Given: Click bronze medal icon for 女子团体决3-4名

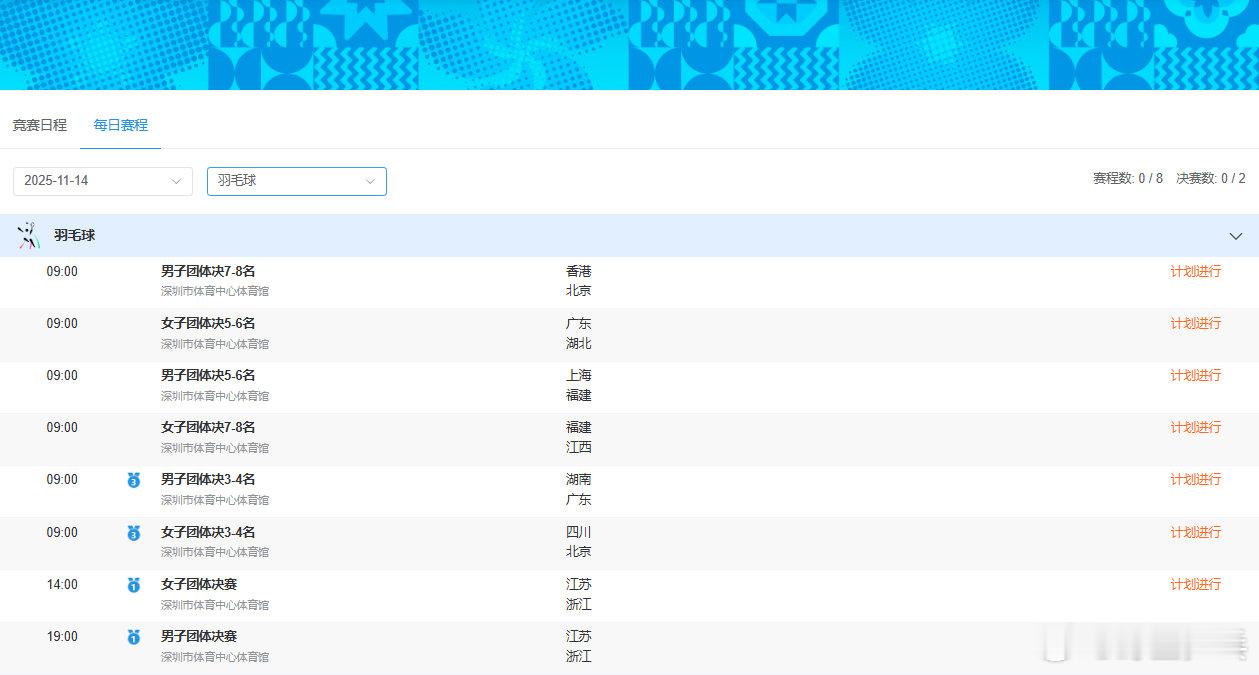Looking at the screenshot, I should pyautogui.click(x=134, y=534).
